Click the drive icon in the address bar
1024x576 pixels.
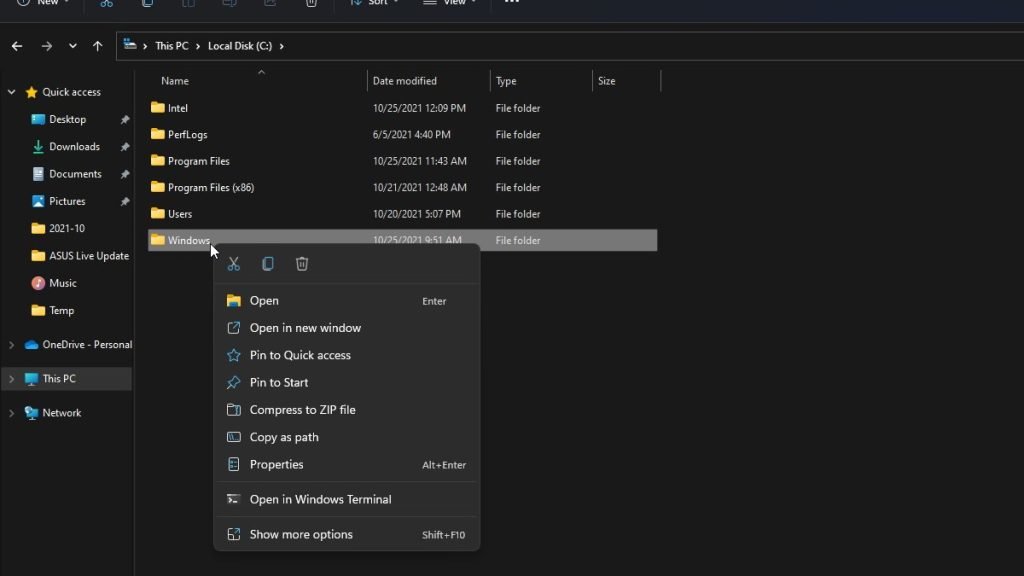pos(130,45)
